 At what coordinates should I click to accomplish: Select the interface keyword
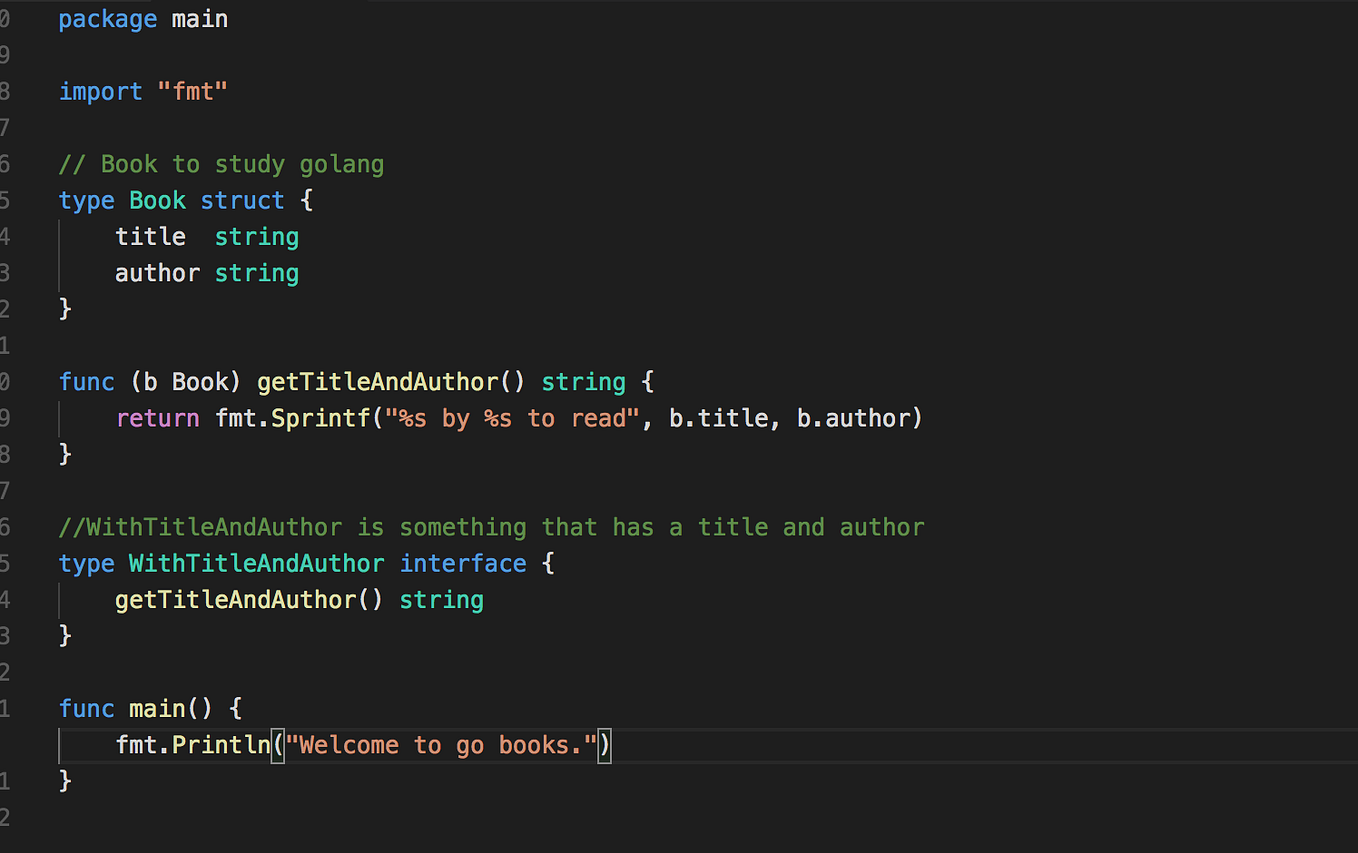463,563
